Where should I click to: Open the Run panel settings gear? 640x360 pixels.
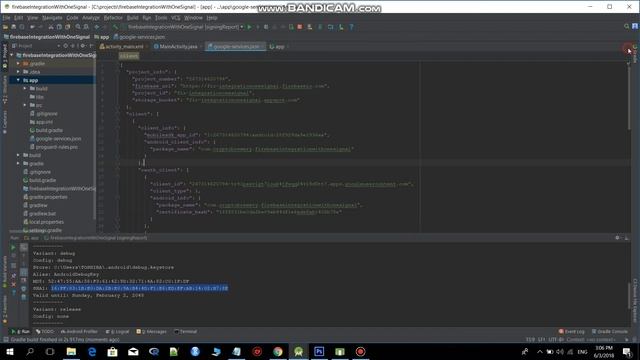(617, 238)
